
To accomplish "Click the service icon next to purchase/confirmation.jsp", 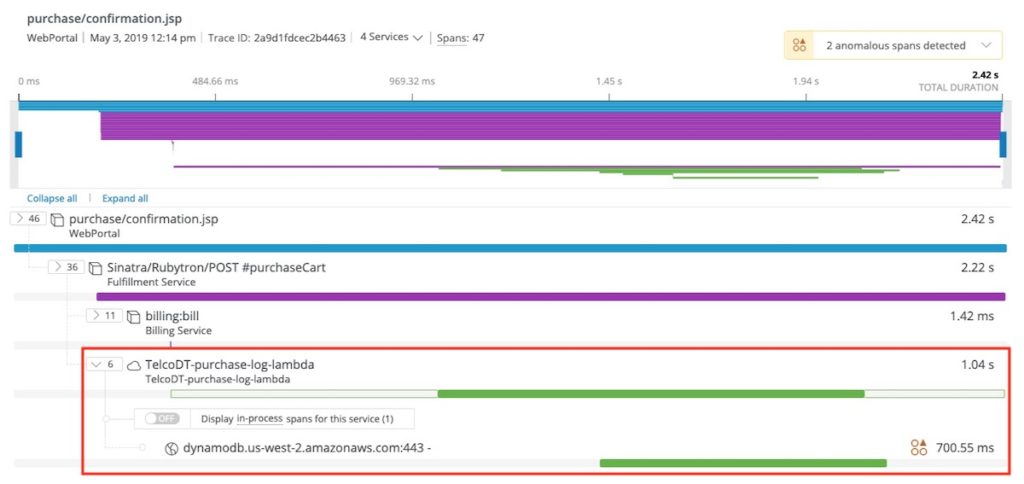I will pos(57,219).
